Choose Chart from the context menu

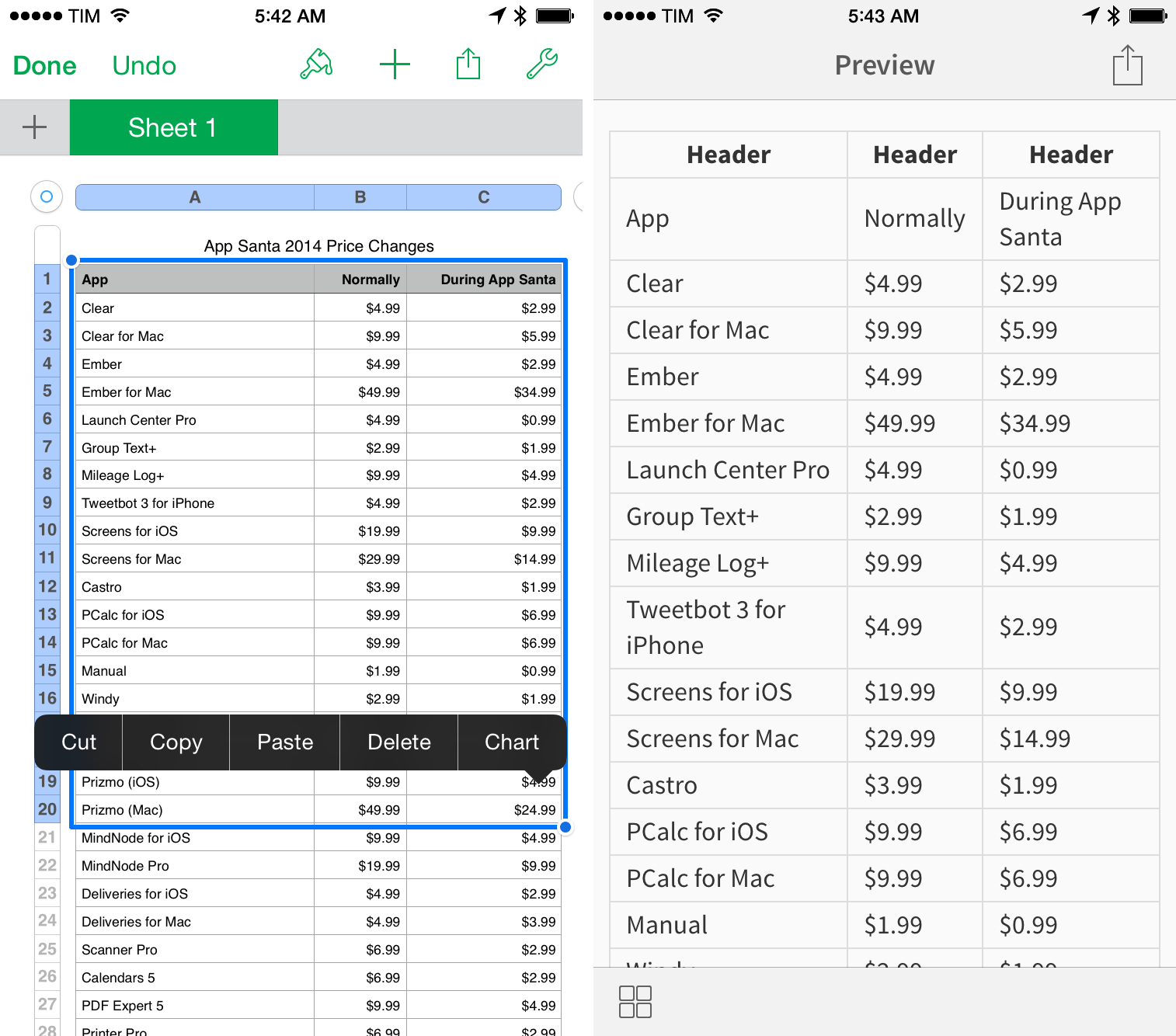pyautogui.click(x=512, y=742)
